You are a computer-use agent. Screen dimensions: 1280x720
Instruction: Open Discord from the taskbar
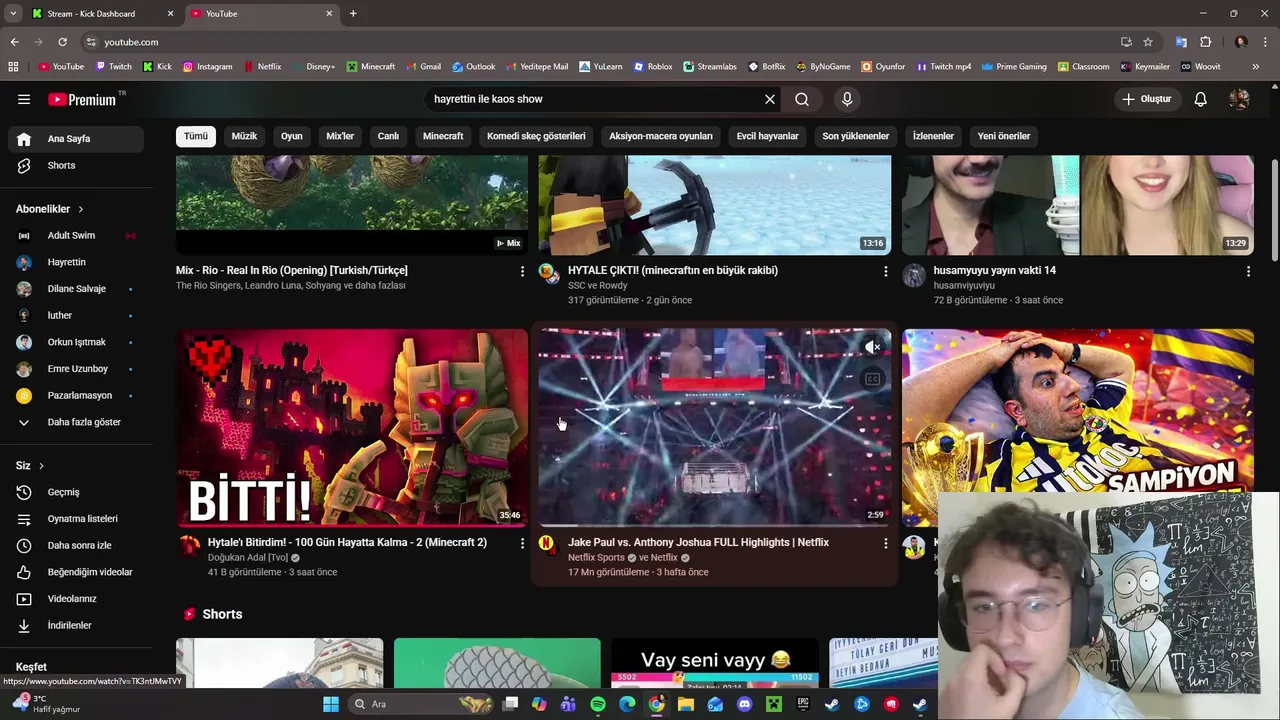[744, 704]
